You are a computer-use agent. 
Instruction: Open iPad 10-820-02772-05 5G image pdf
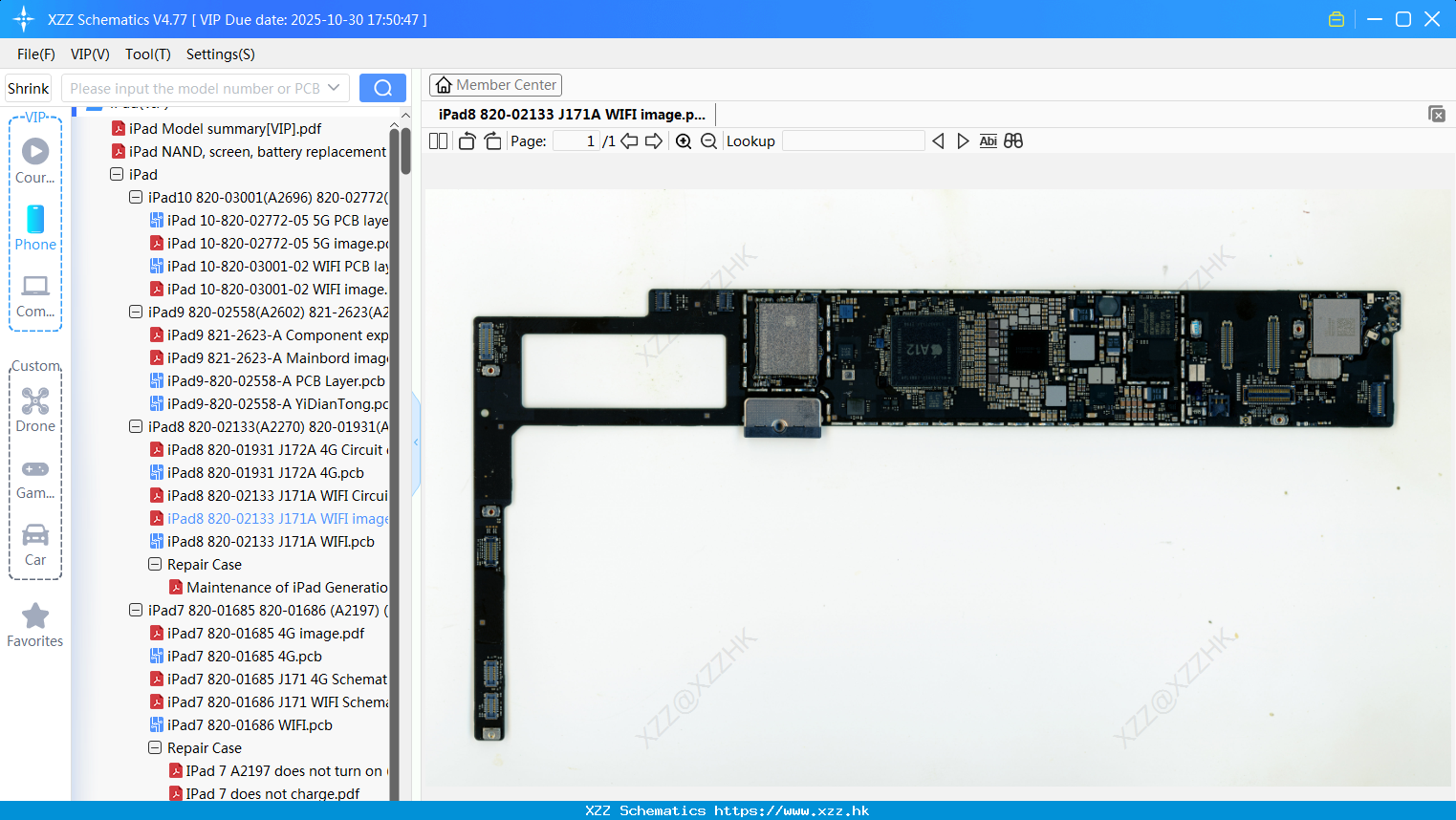point(269,243)
